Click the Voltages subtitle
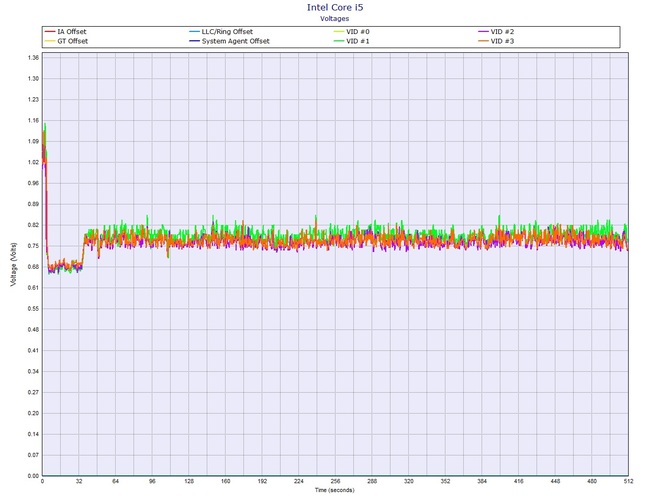This screenshot has height=502, width=670. point(335,18)
